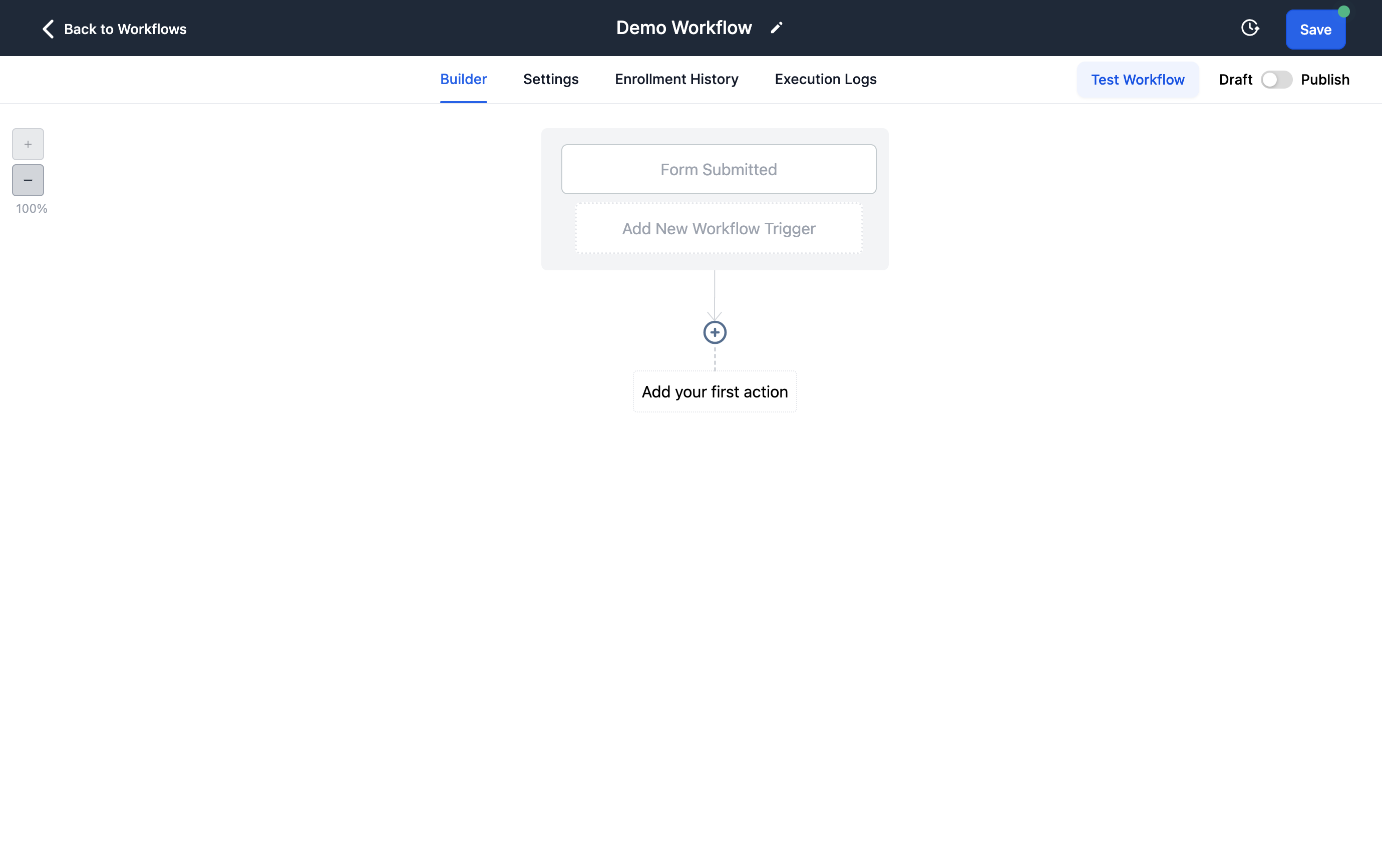
Task: Switch to the Builder tab
Action: click(463, 79)
